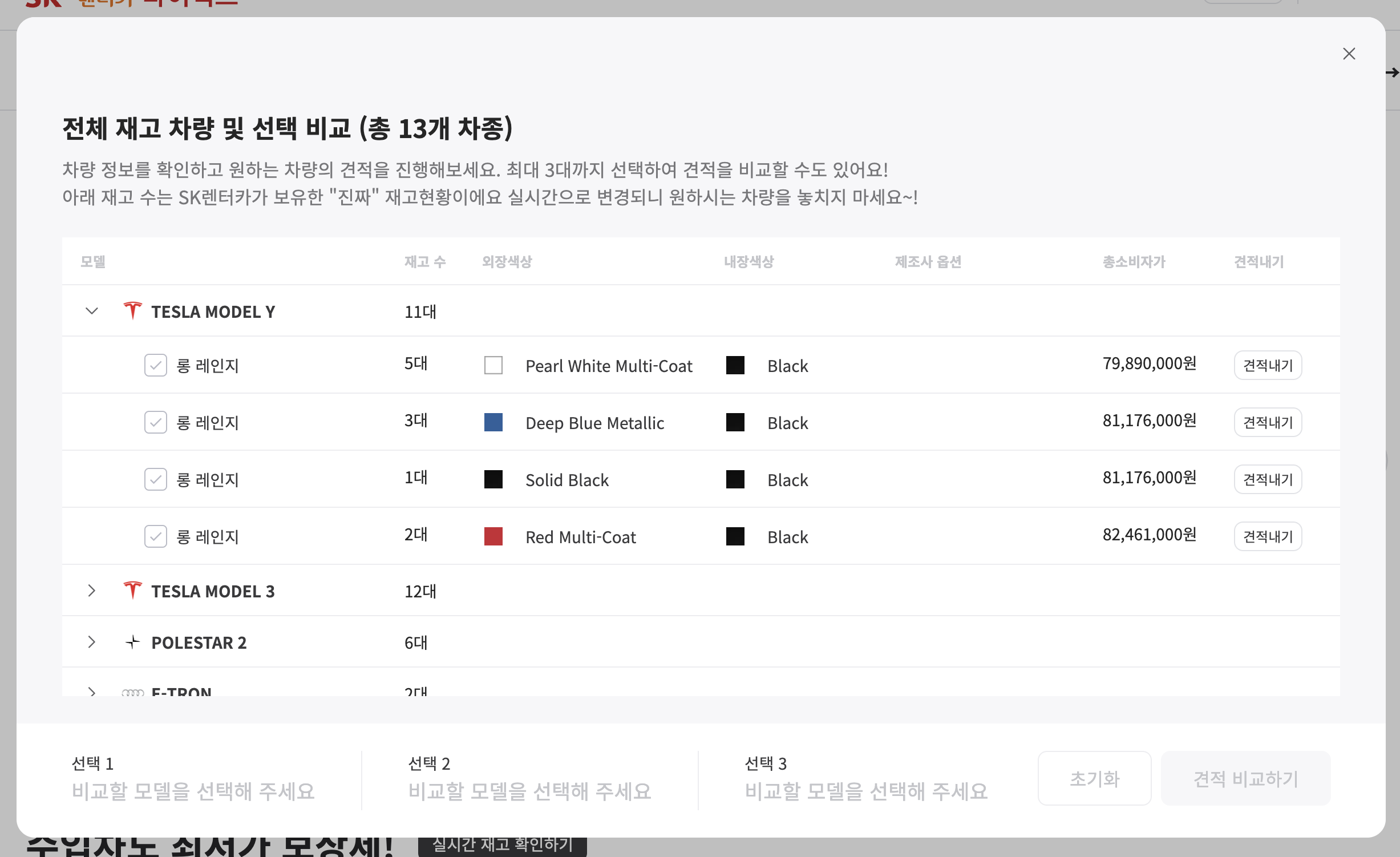The height and width of the screenshot is (857, 1400).
Task: Click 견적내기 for the Red Multi-Coat car
Action: pos(1267,536)
